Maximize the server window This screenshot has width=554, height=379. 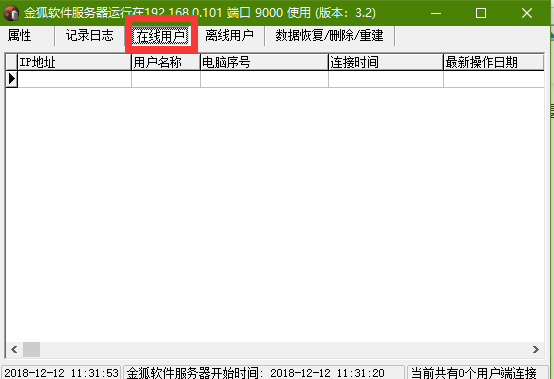tap(481, 13)
